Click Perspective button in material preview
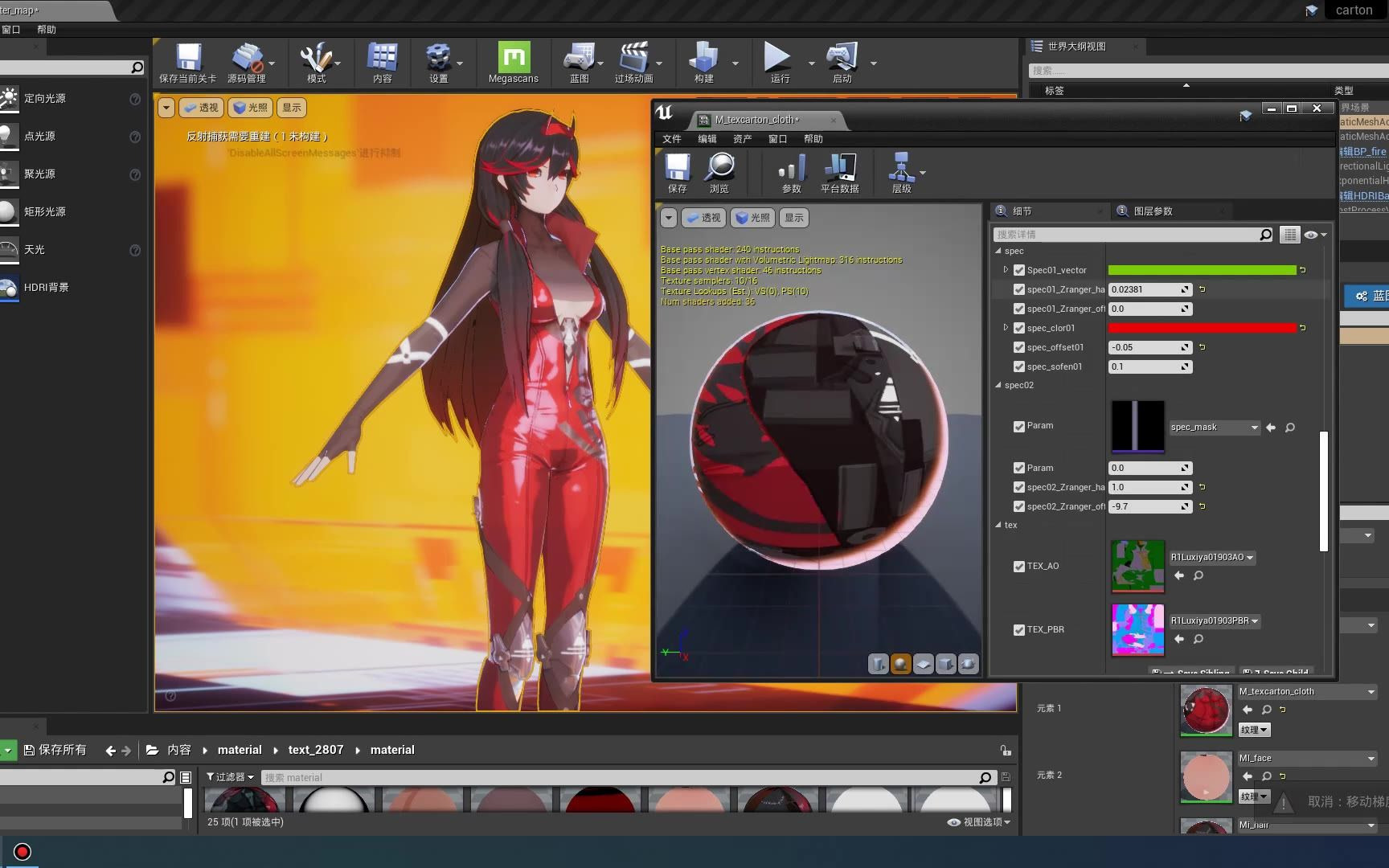The image size is (1389, 868). tap(703, 218)
